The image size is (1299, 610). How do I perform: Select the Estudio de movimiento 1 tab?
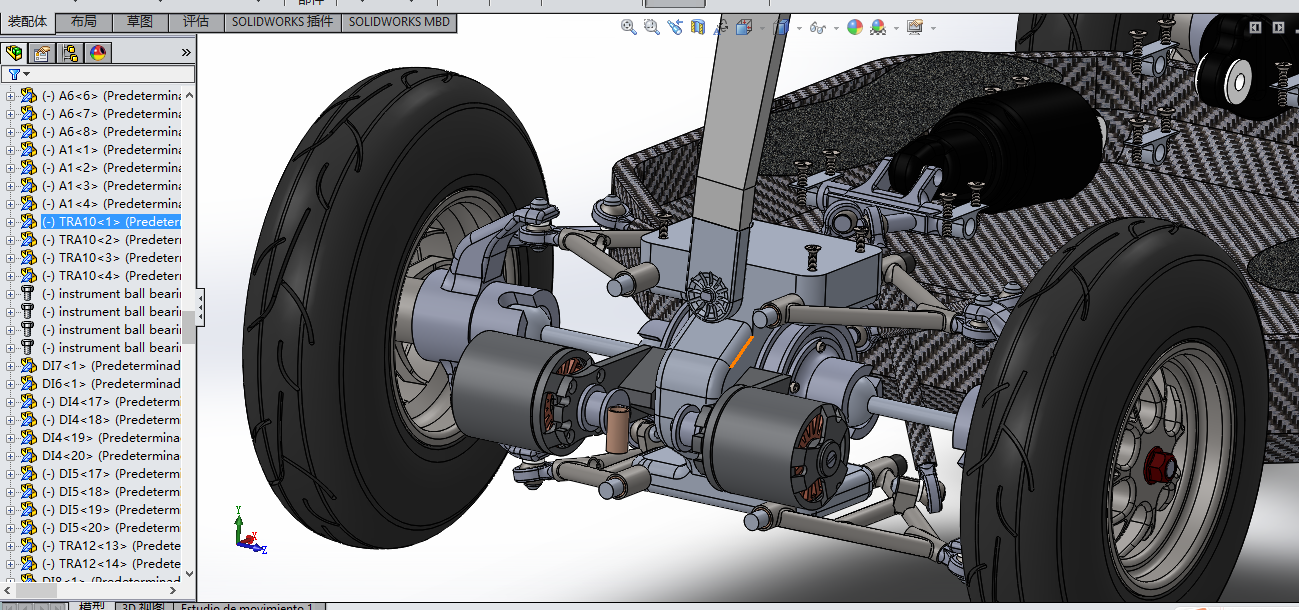[247, 606]
